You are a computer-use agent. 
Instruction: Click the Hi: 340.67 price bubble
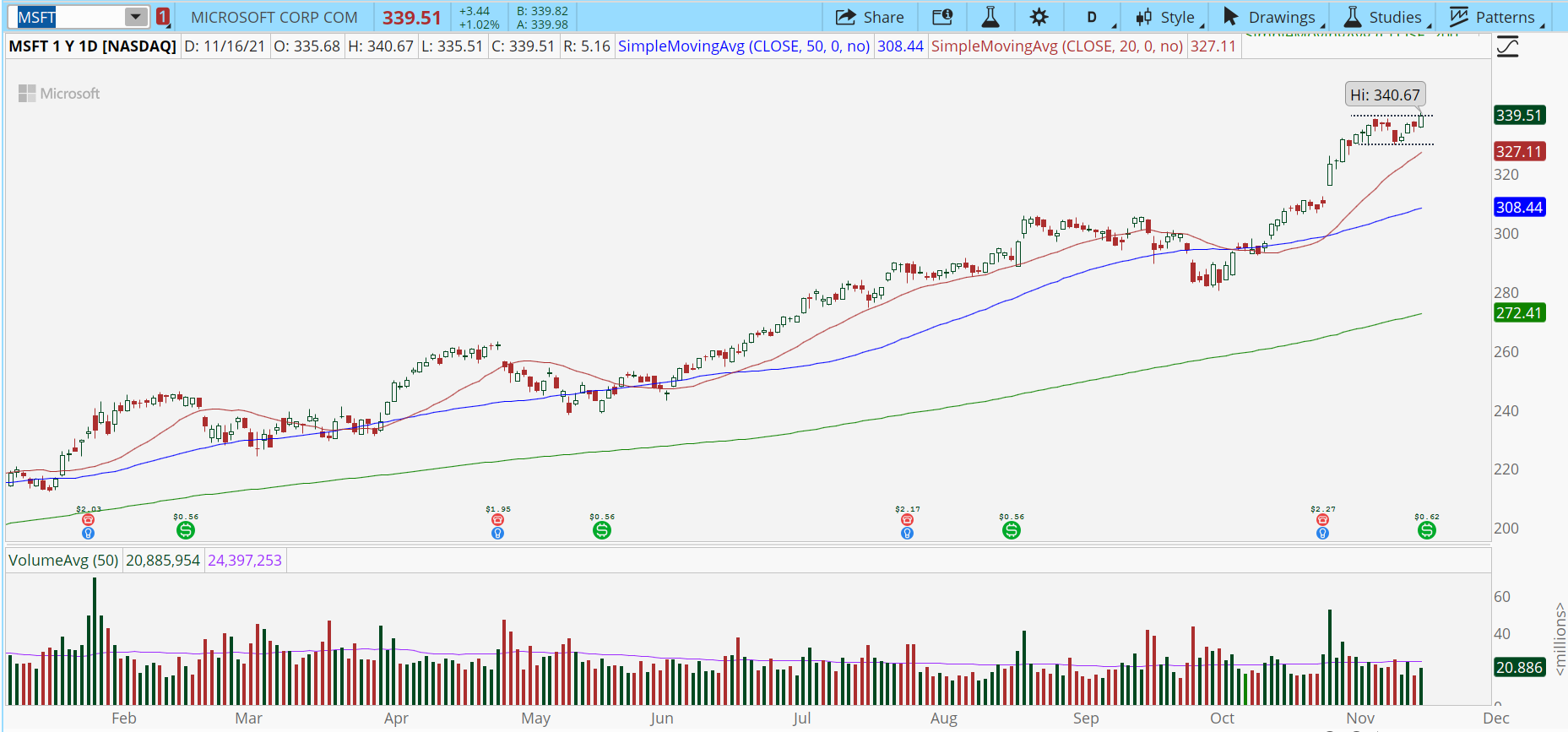click(1385, 95)
